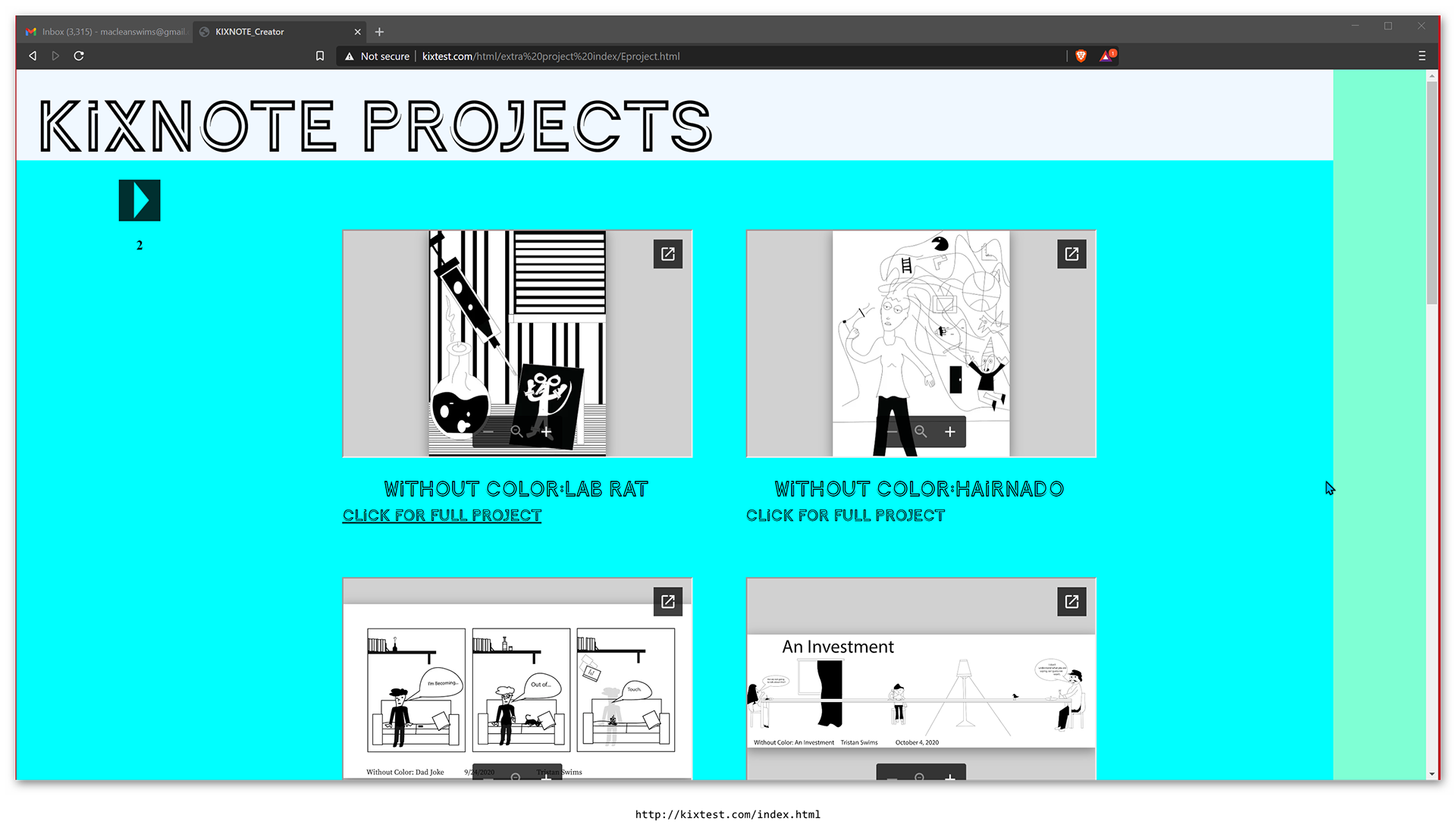
Task: Zoom in on Lab Rat image
Action: (x=546, y=432)
